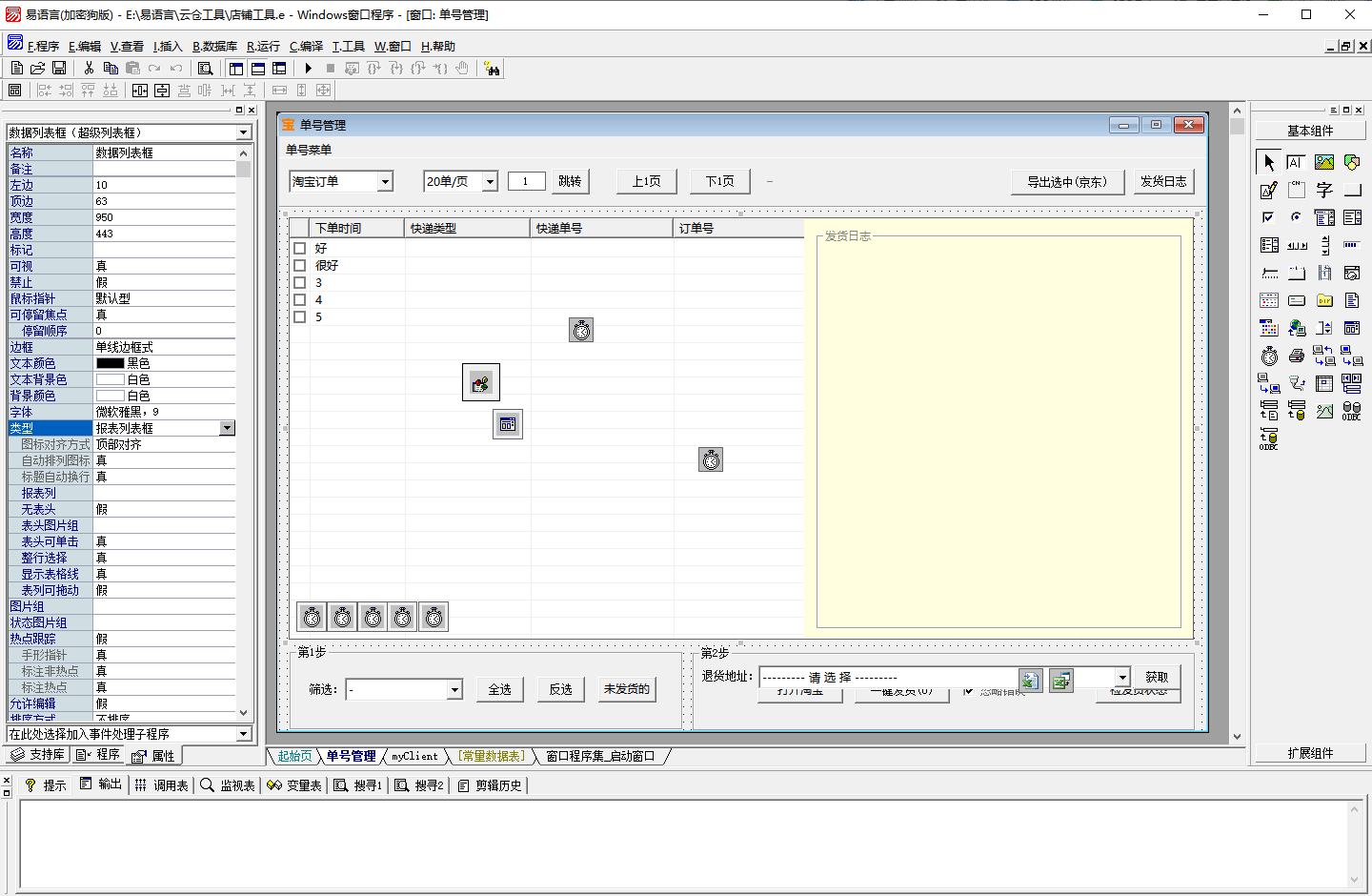Check the checkbox for row '很好'
Image resolution: width=1372 pixels, height=896 pixels.
[x=300, y=266]
